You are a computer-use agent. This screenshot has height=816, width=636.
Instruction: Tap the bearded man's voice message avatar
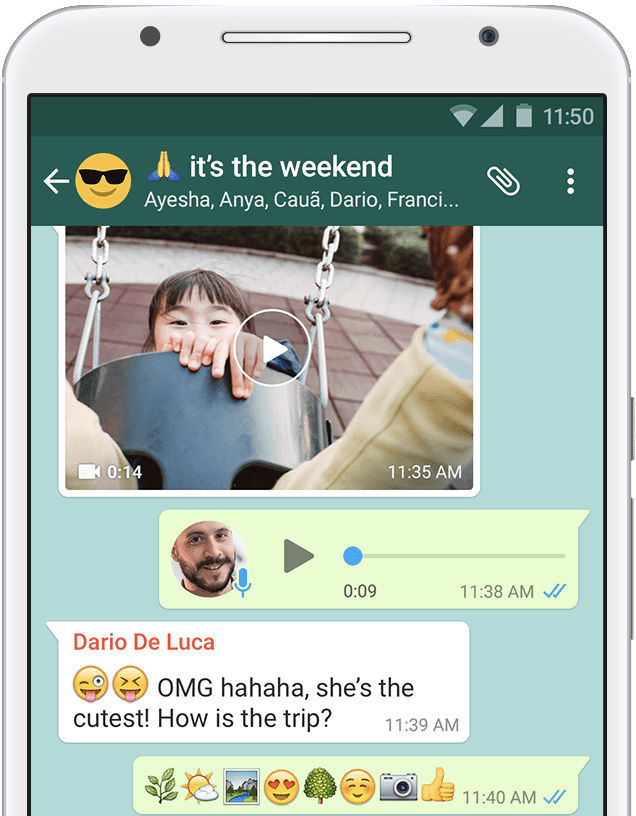click(208, 558)
